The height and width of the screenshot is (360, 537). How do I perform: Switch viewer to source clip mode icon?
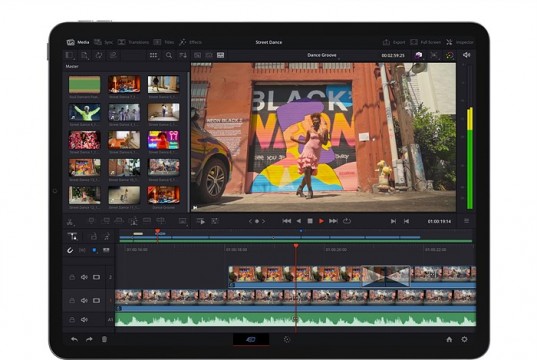coord(198,55)
